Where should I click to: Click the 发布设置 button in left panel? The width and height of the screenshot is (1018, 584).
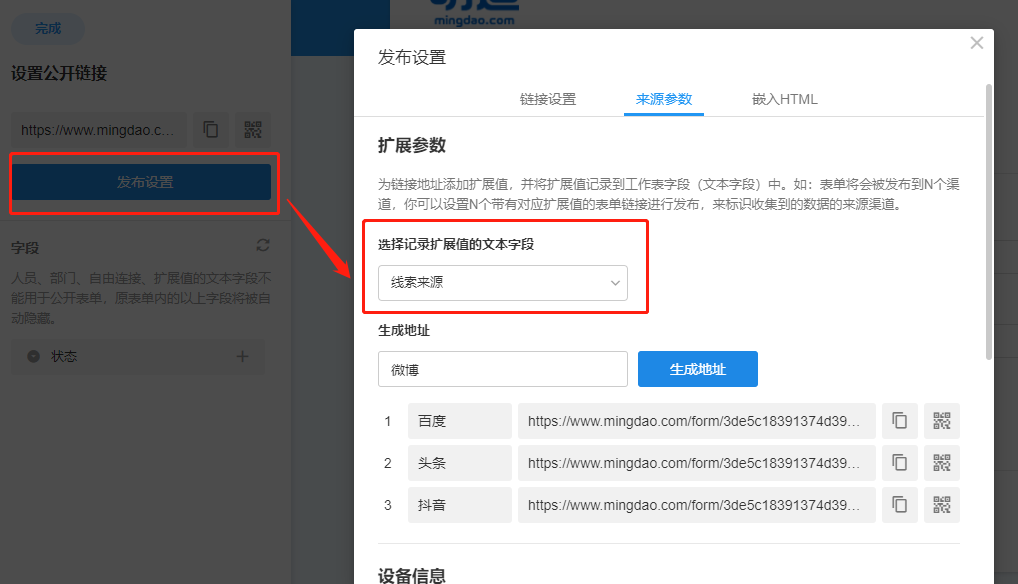pos(142,182)
